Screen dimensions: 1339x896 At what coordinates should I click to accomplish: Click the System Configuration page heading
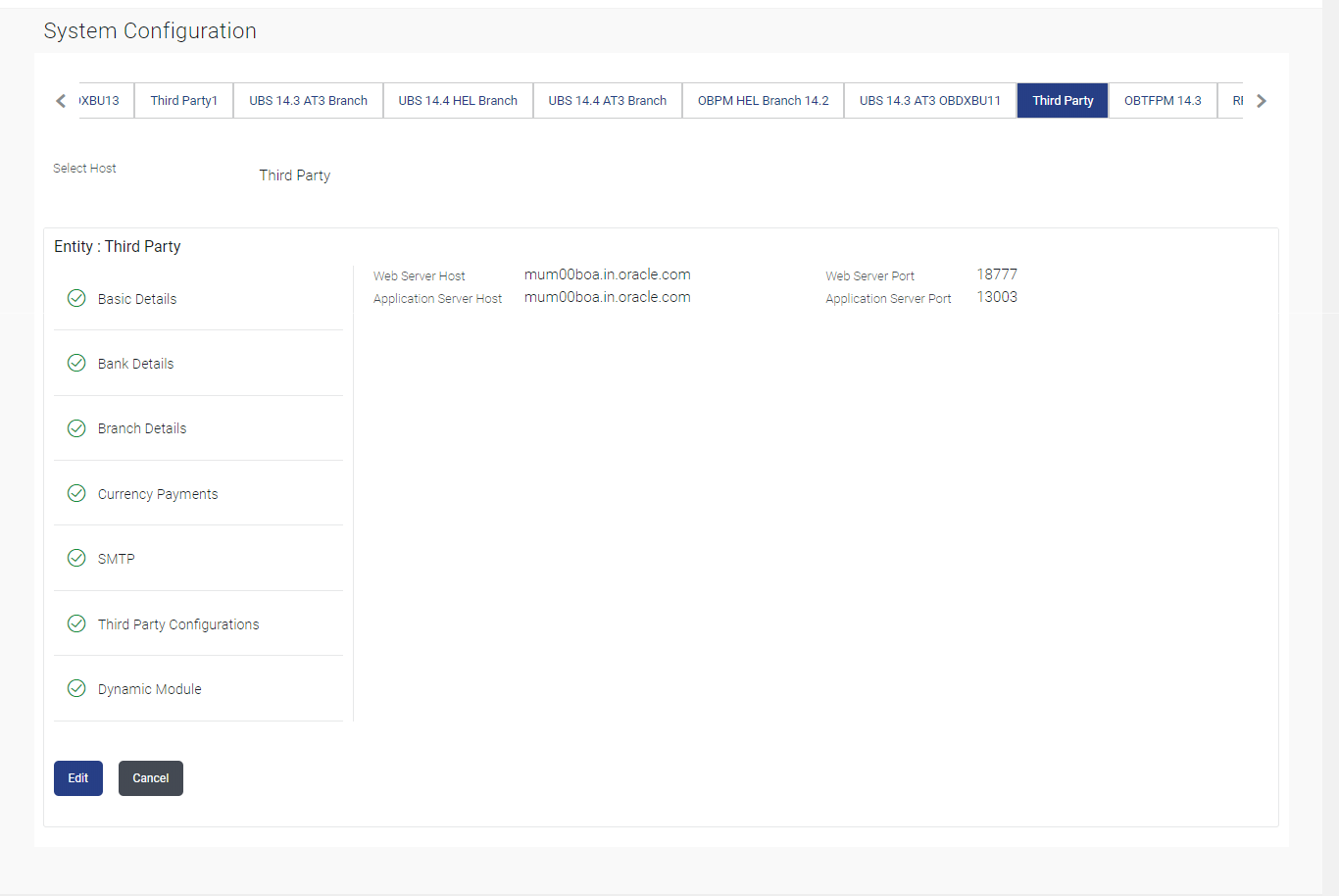(x=150, y=31)
